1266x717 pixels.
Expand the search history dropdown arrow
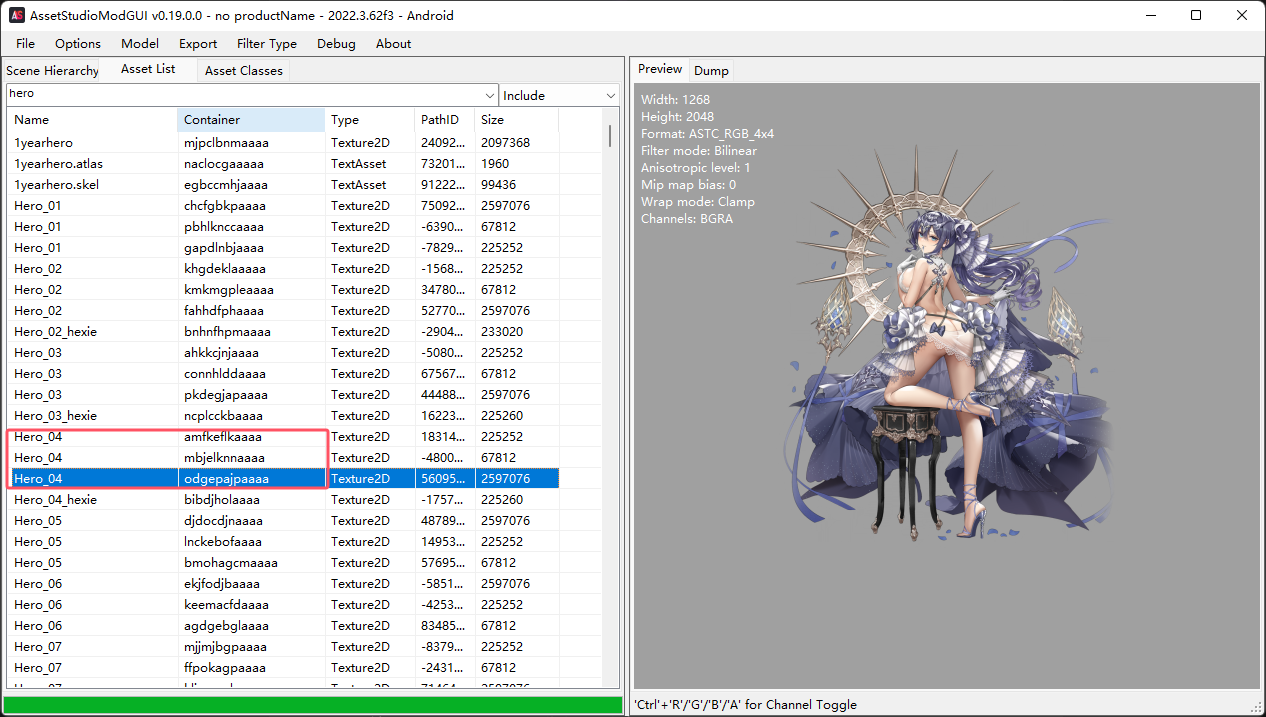[490, 95]
